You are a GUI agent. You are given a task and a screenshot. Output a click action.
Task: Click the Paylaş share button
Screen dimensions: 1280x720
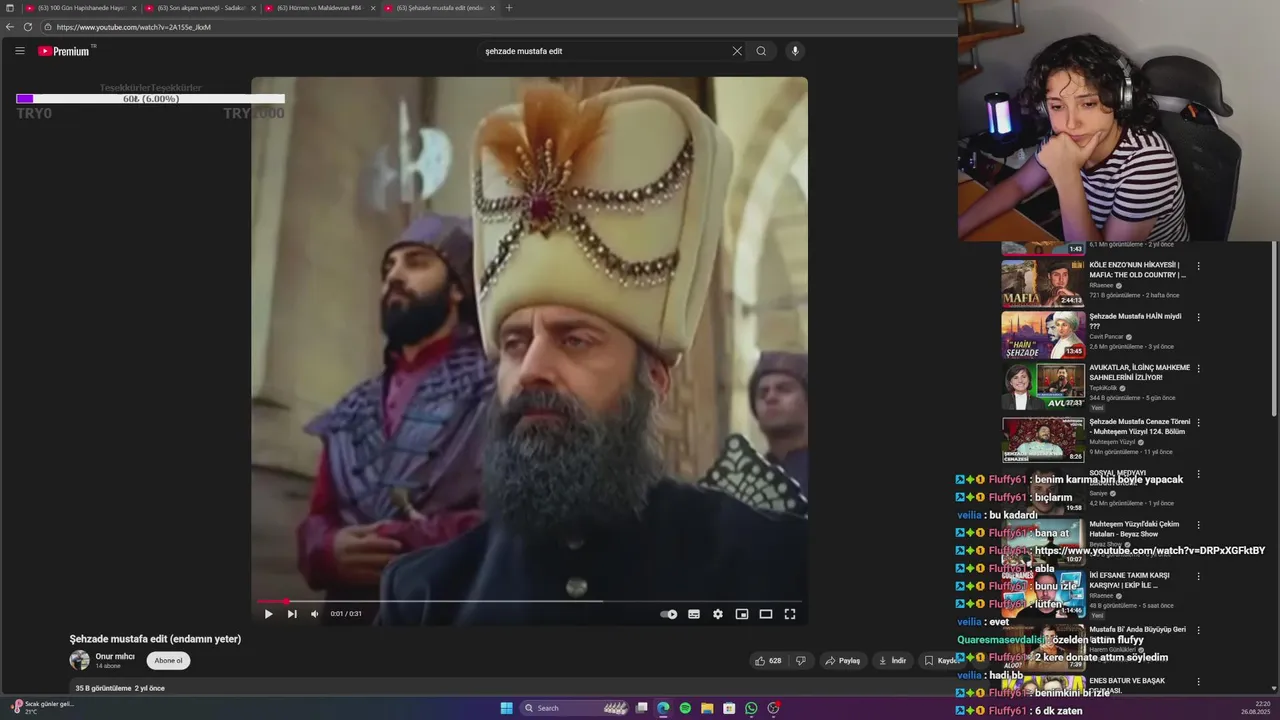tap(843, 661)
